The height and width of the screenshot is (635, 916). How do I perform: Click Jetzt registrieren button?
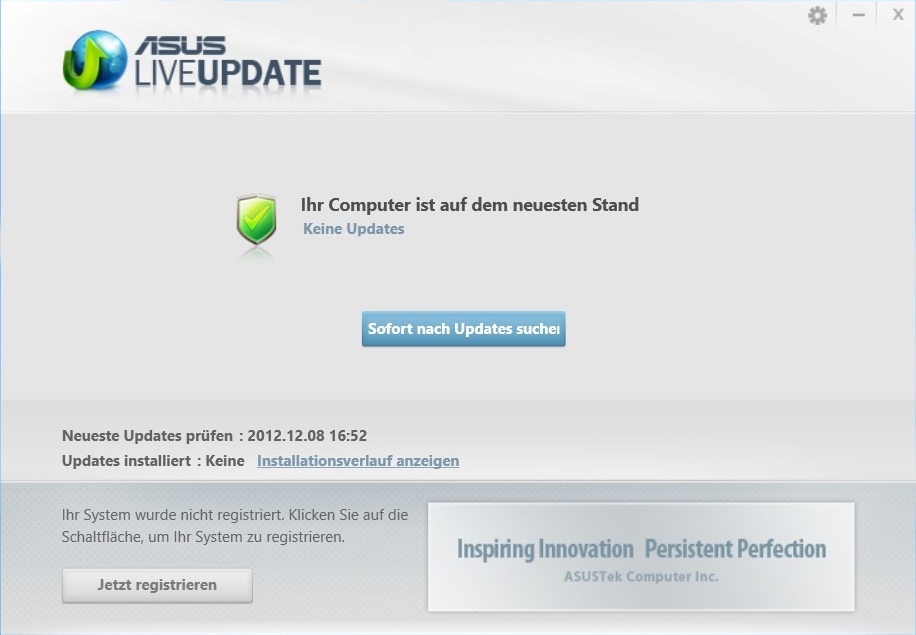(x=157, y=585)
